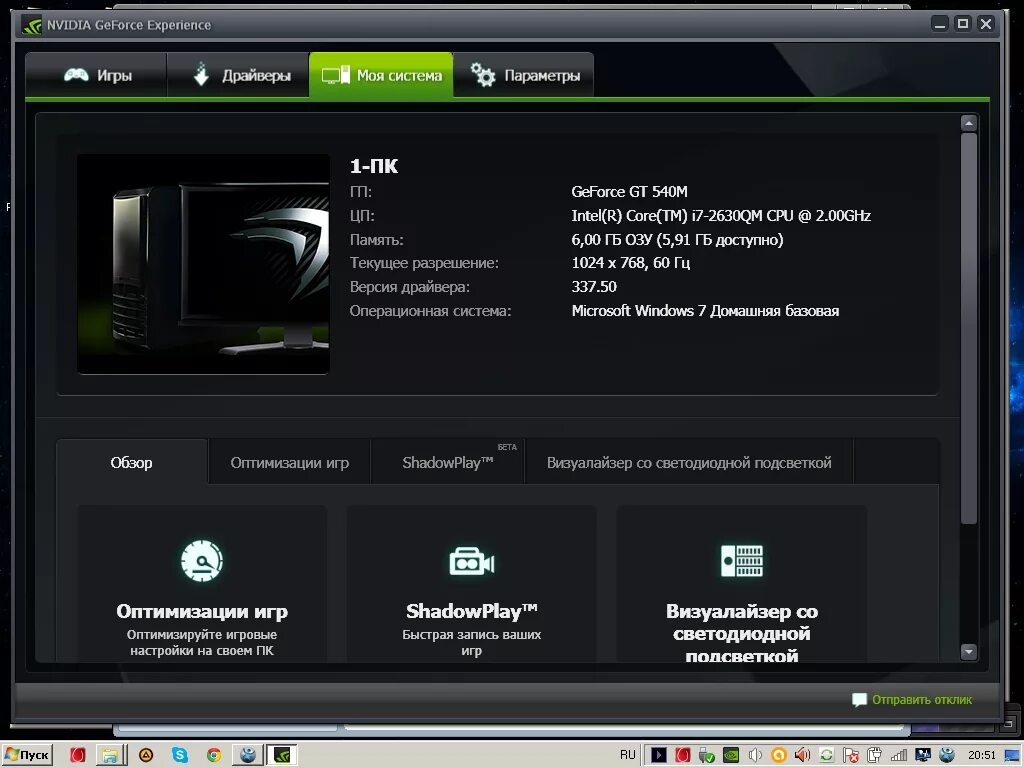1024x768 pixels.
Task: Open the Игры tab
Action: tap(97, 75)
